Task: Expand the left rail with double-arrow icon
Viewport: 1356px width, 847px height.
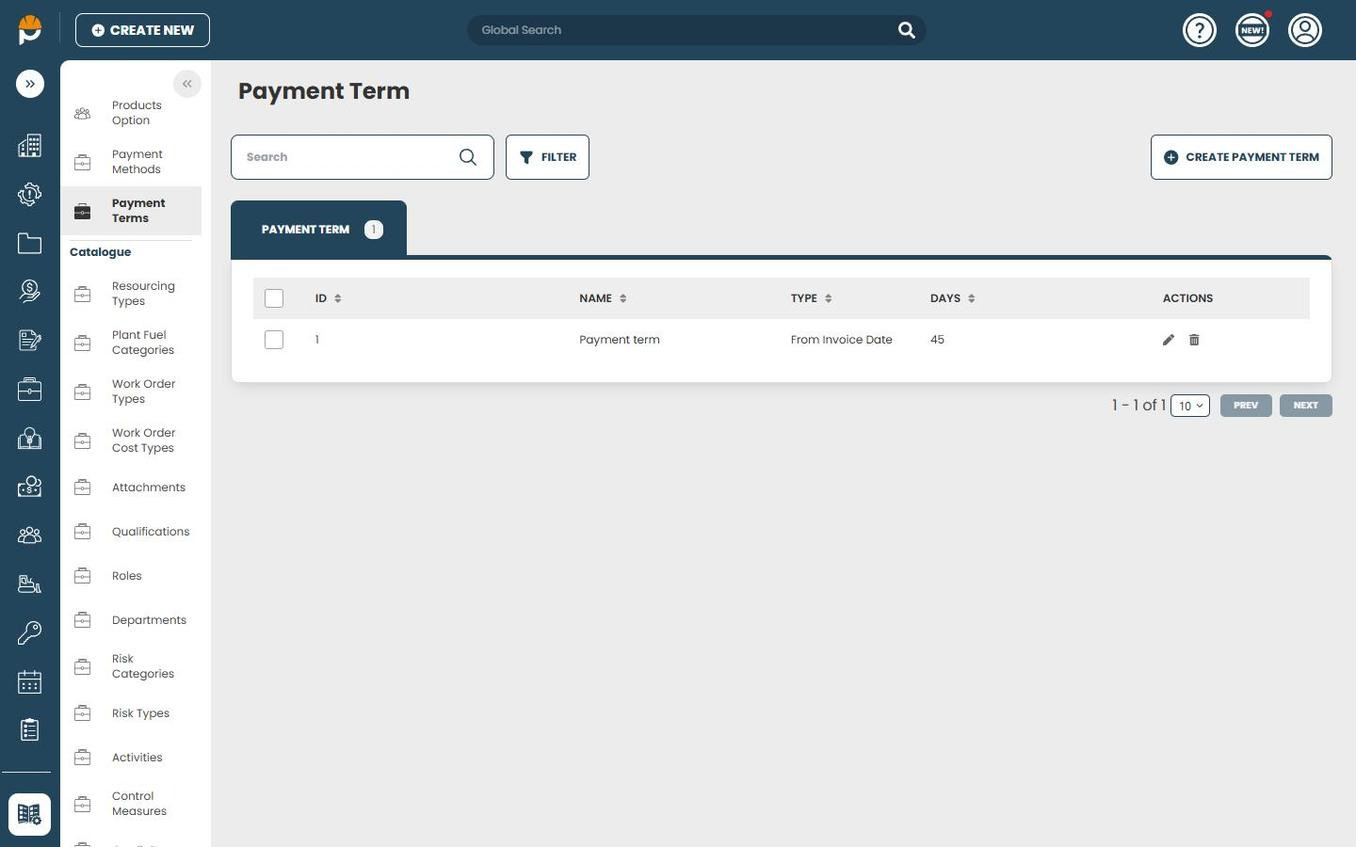Action: [x=30, y=84]
